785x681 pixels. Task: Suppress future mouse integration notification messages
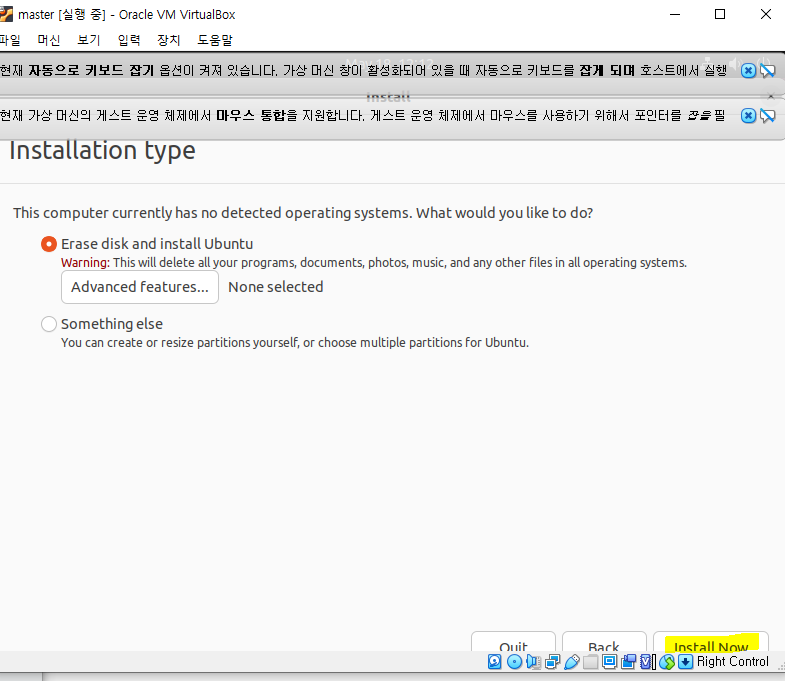767,116
